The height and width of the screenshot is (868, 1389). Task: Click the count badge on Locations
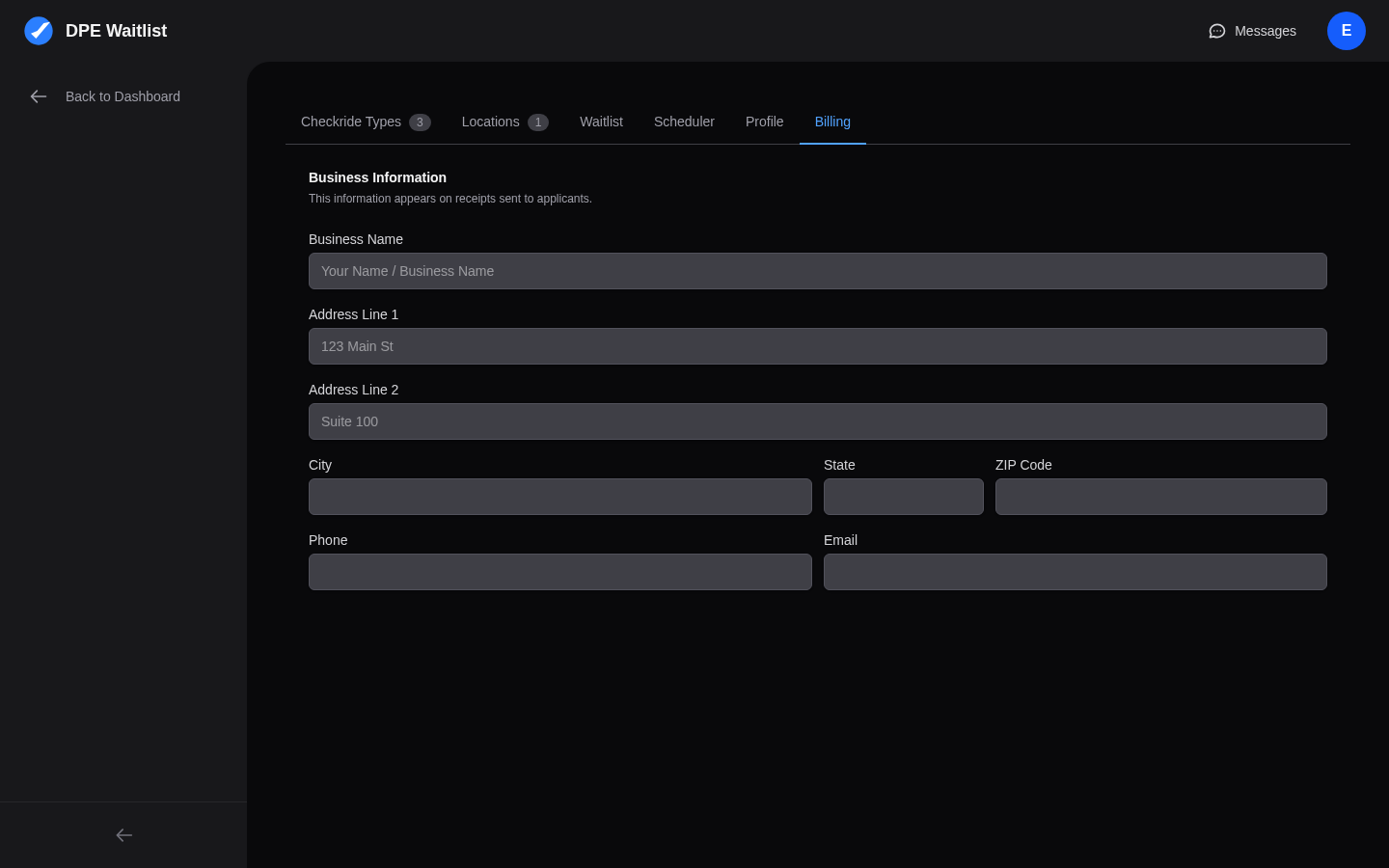click(538, 122)
